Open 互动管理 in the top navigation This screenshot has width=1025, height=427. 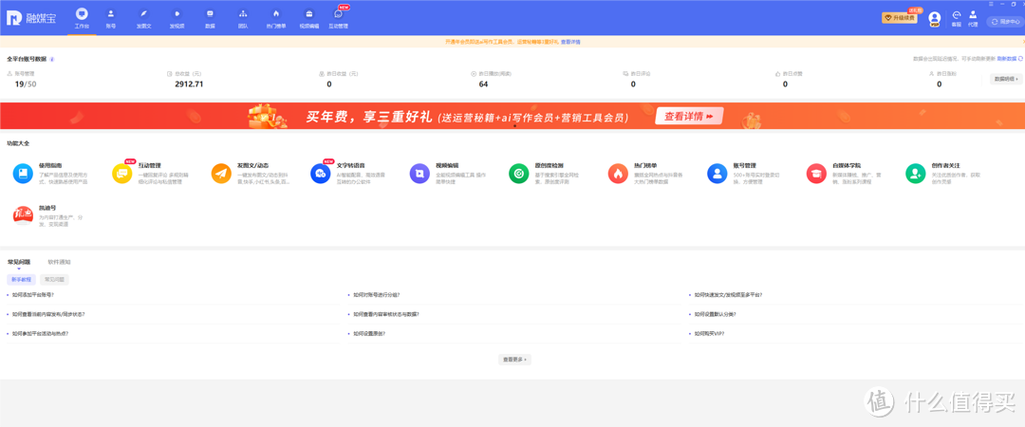pyautogui.click(x=338, y=18)
